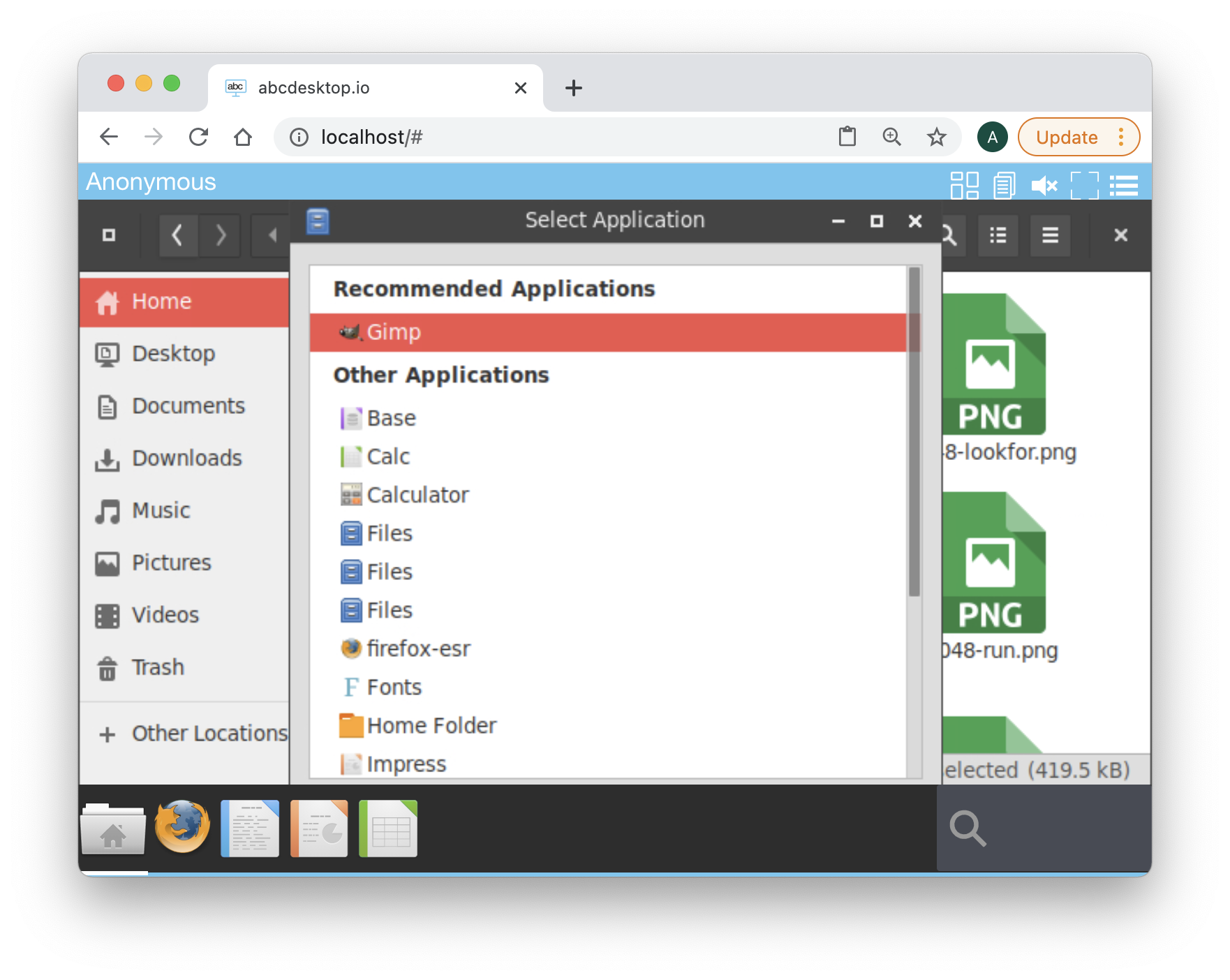Click the scrollbar of the application list

914,433
